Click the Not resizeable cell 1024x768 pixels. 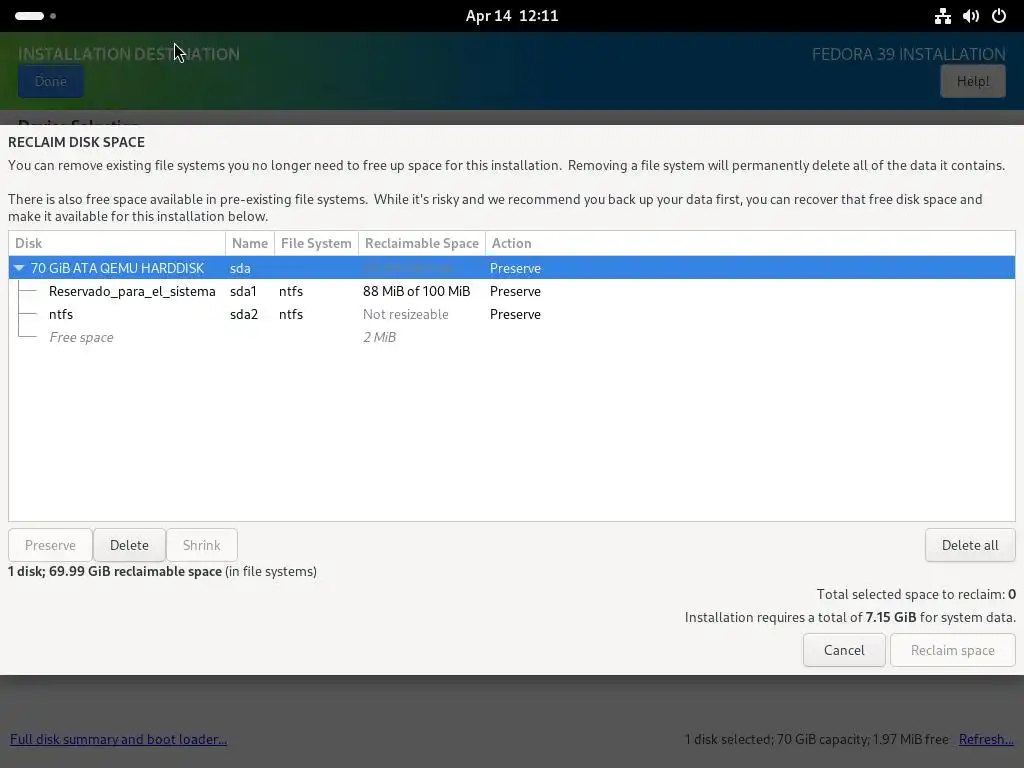(x=406, y=314)
